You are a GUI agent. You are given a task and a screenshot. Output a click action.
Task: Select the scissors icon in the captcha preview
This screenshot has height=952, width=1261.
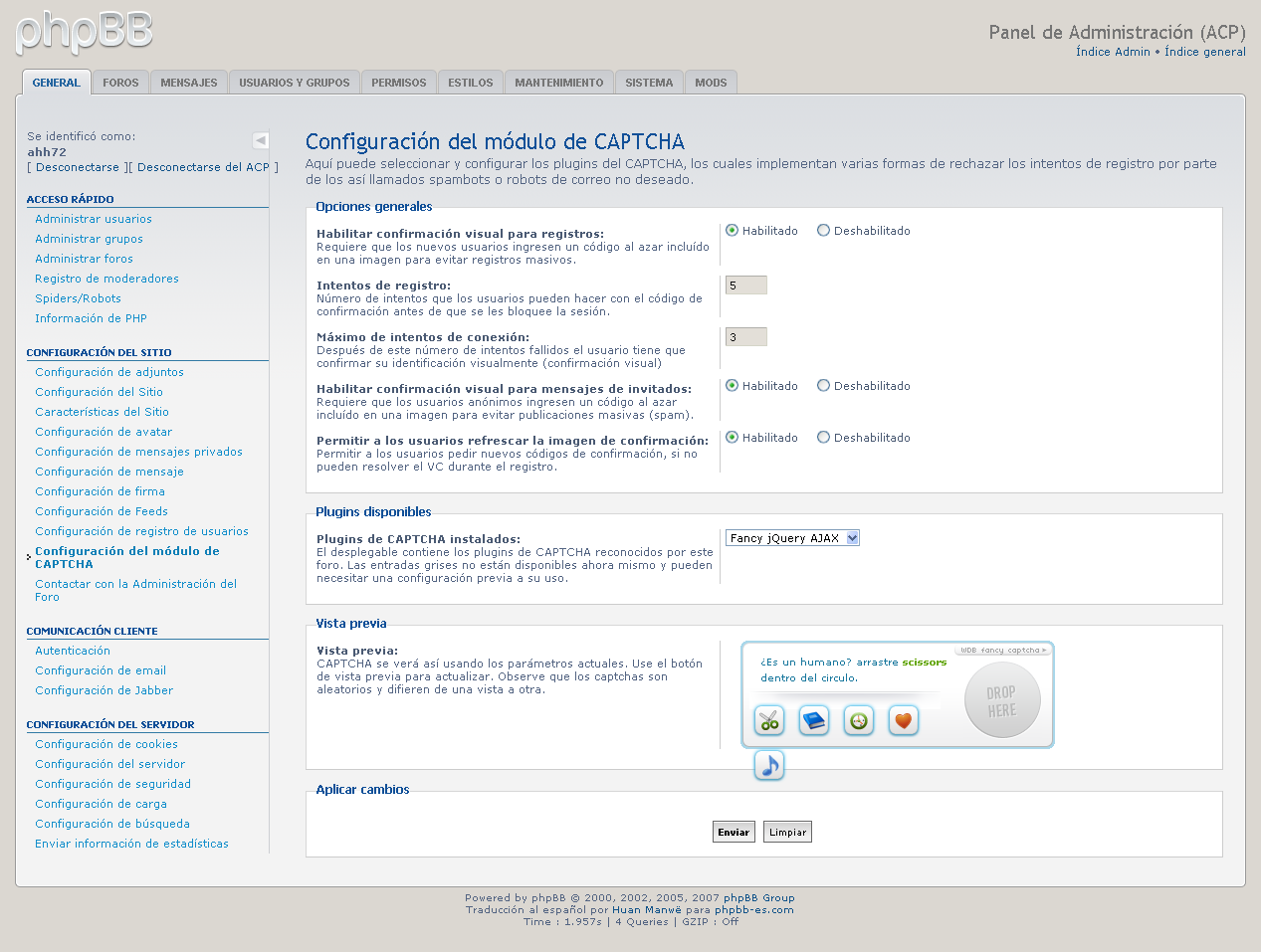pos(768,720)
